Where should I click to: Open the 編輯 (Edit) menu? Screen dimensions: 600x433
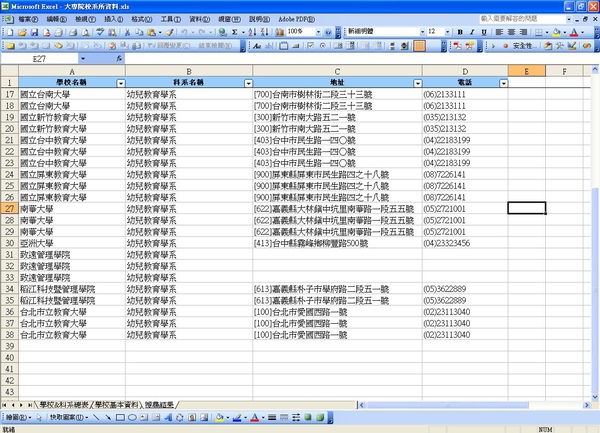click(56, 19)
